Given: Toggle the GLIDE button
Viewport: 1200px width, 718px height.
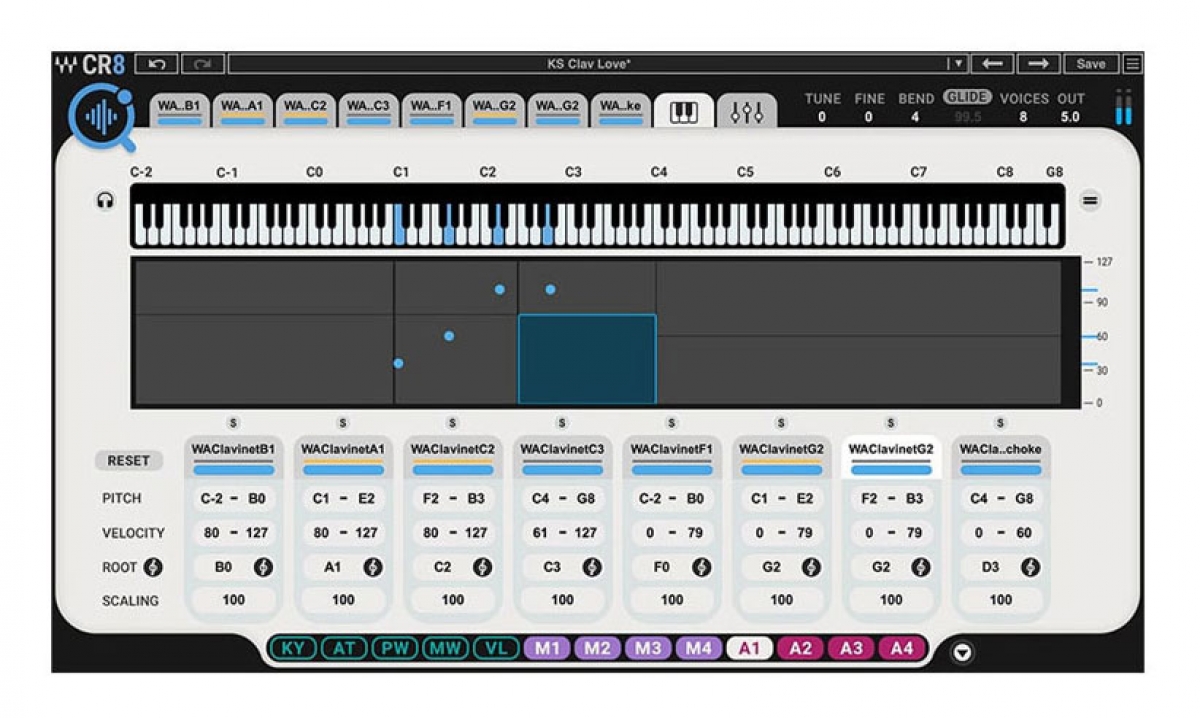Looking at the screenshot, I should (x=967, y=97).
